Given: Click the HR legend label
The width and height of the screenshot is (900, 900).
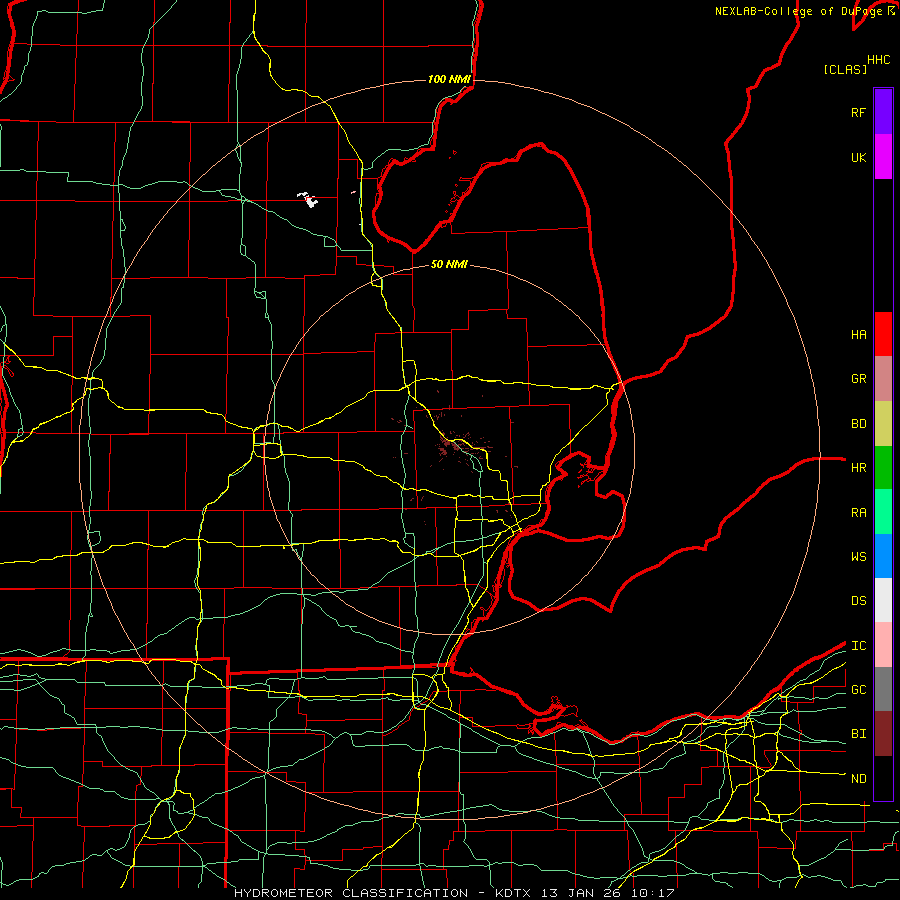Looking at the screenshot, I should (859, 468).
